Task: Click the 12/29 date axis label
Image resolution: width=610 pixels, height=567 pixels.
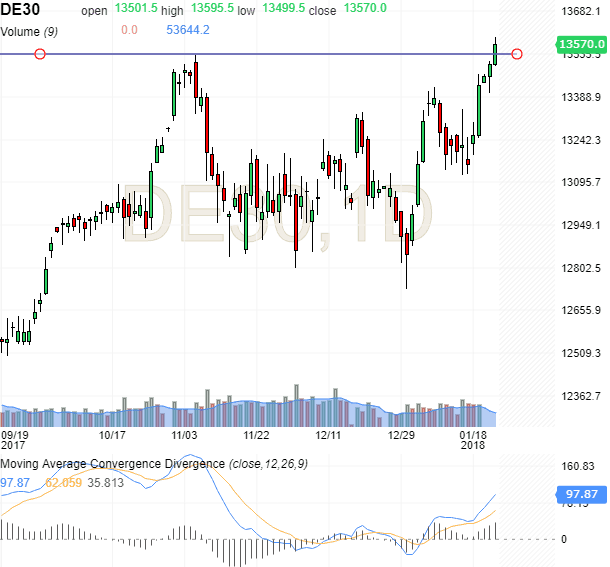Action: pyautogui.click(x=402, y=436)
